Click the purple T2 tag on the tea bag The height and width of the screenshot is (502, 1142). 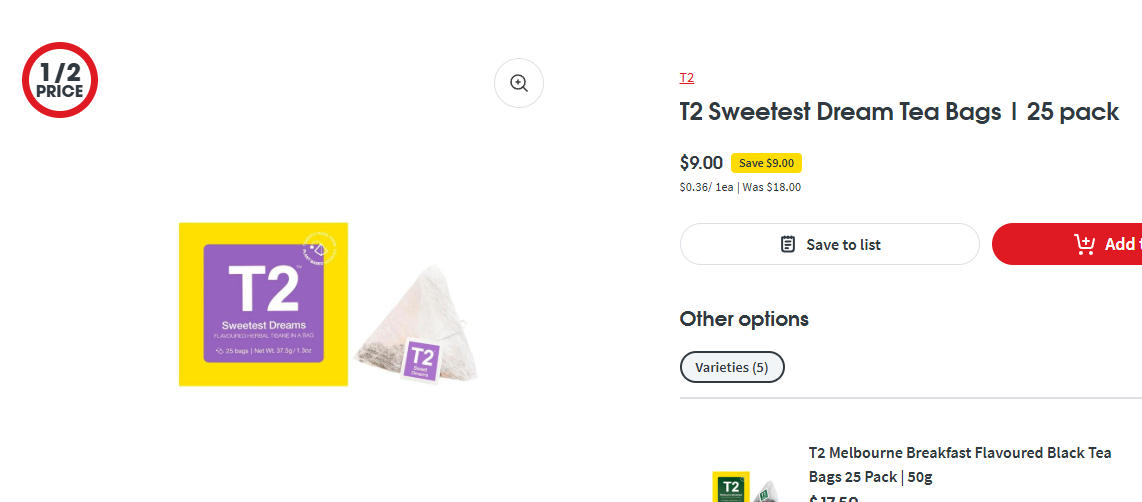pos(421,359)
